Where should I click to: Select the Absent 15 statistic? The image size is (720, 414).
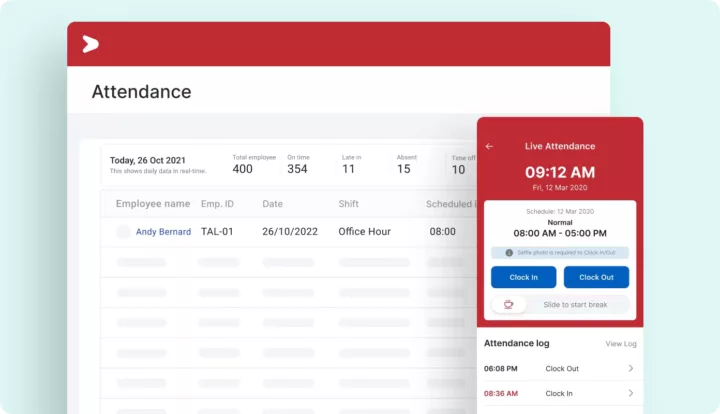(x=405, y=164)
